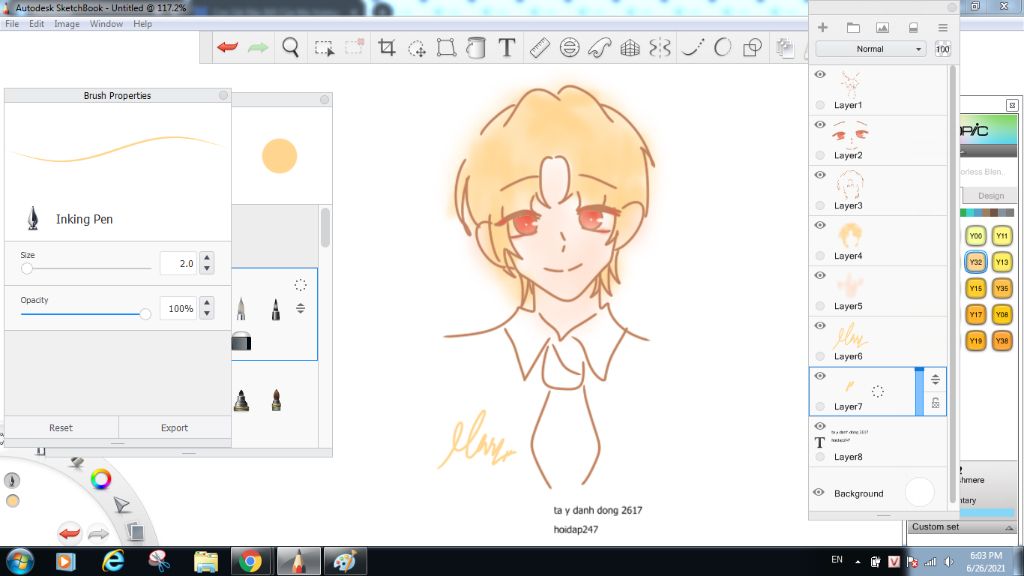Open the File menu

[12, 24]
